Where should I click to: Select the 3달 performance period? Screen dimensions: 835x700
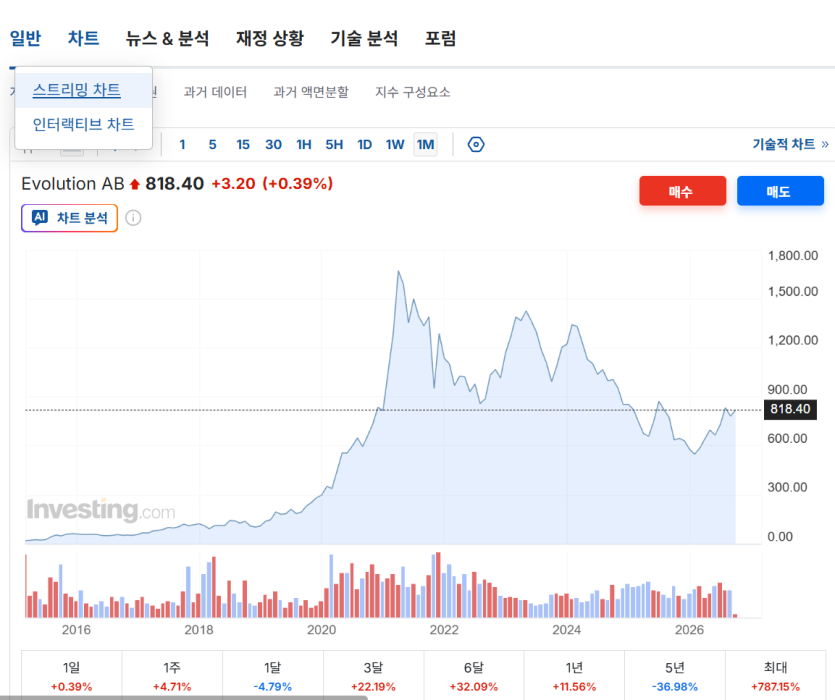[x=373, y=675]
